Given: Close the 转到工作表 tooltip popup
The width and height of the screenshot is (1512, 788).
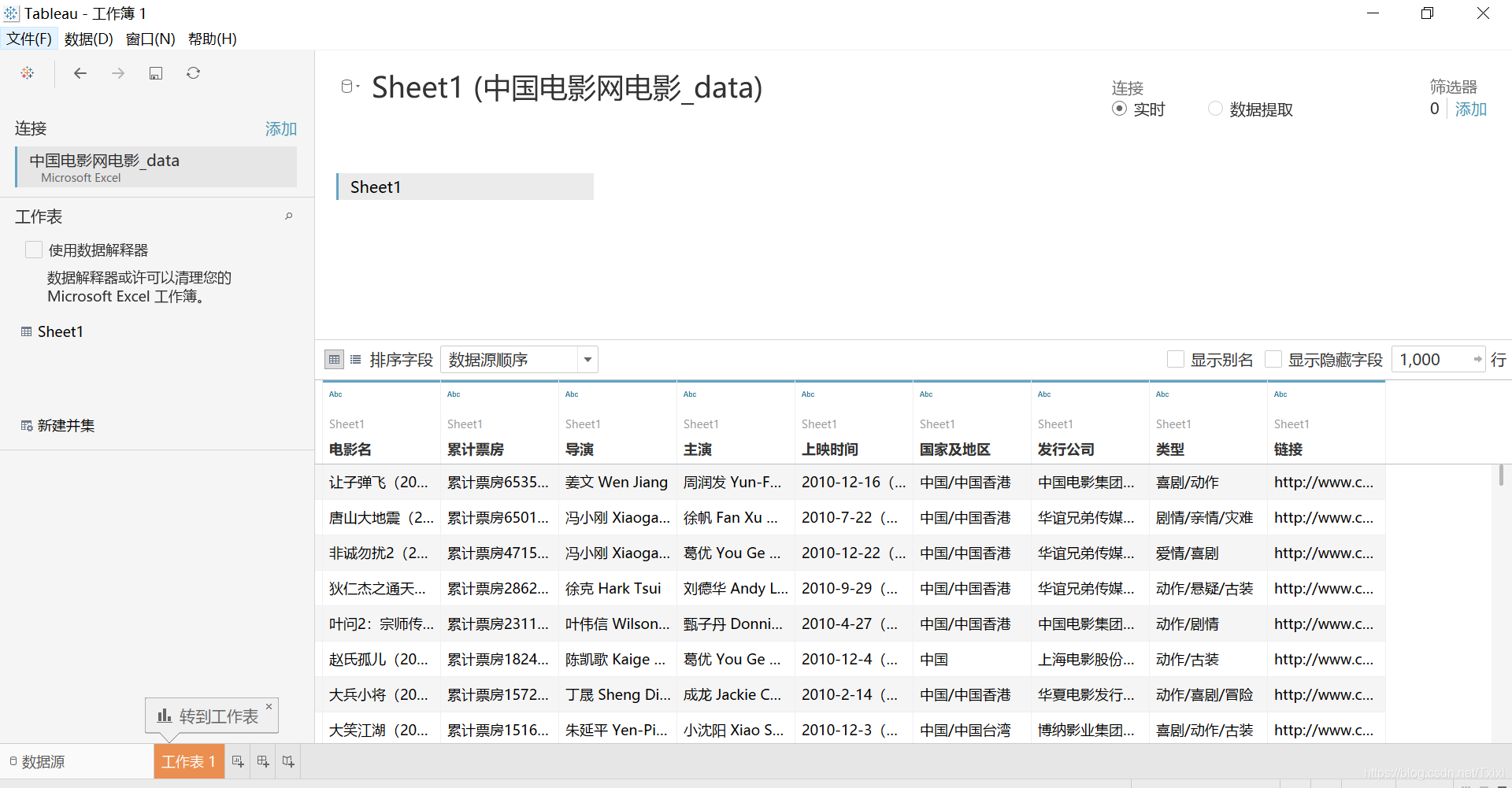Looking at the screenshot, I should 269,706.
